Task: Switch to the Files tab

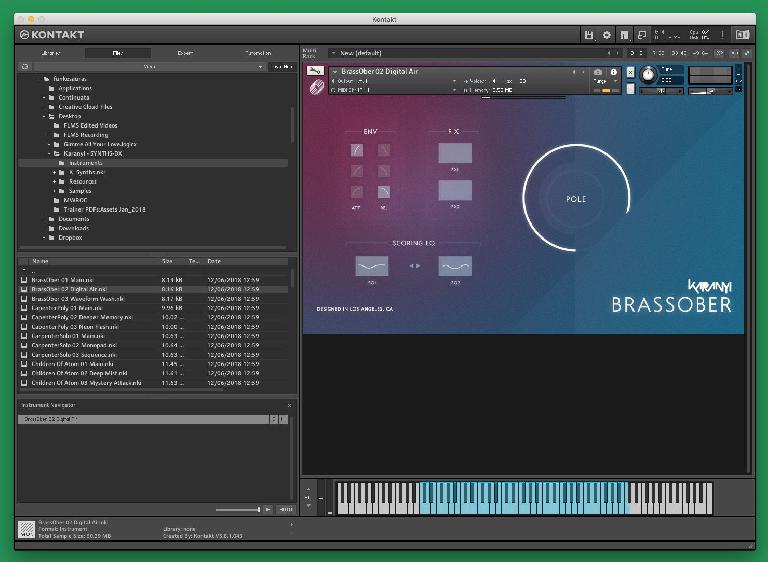Action: pyautogui.click(x=118, y=53)
